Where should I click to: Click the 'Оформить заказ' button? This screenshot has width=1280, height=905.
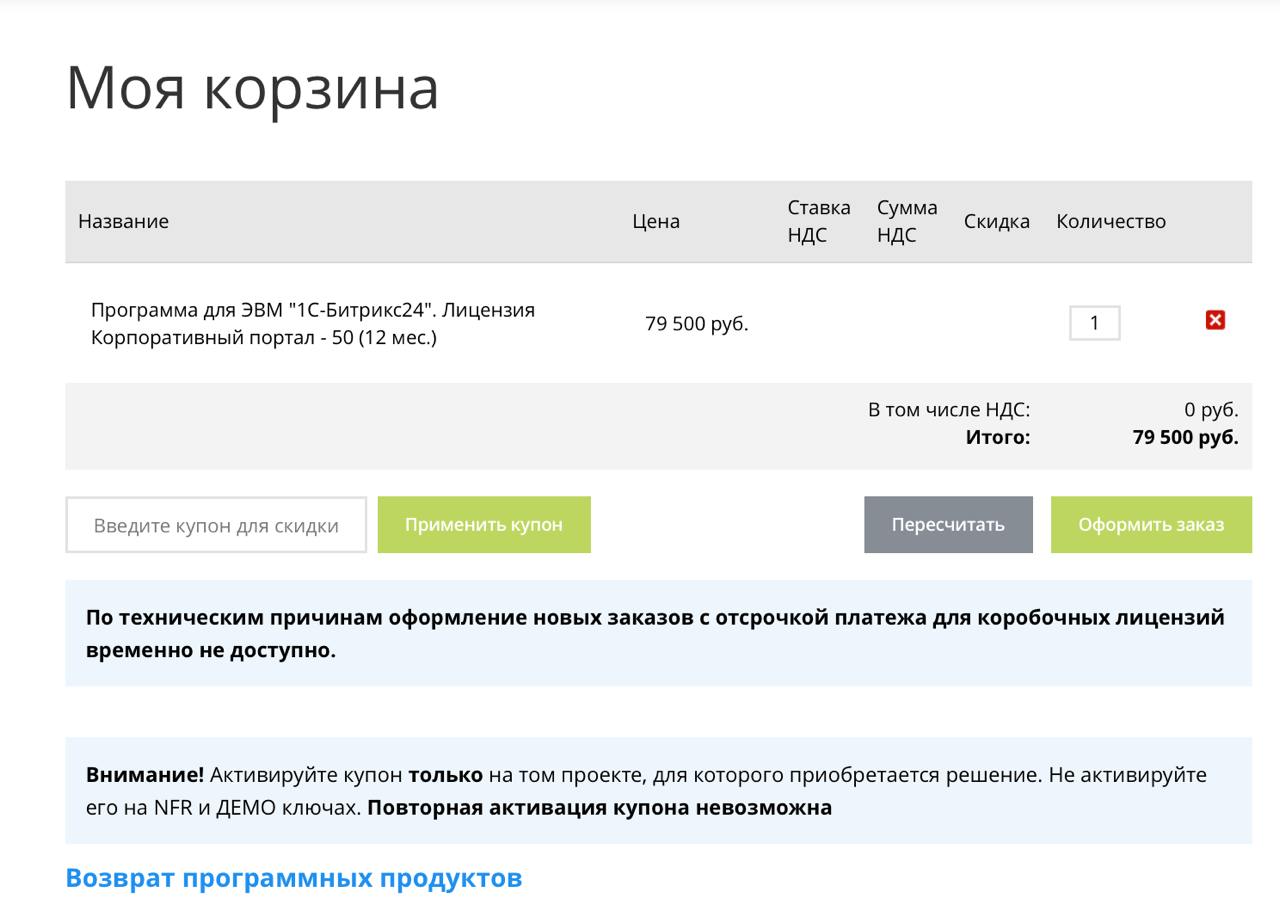[1151, 525]
